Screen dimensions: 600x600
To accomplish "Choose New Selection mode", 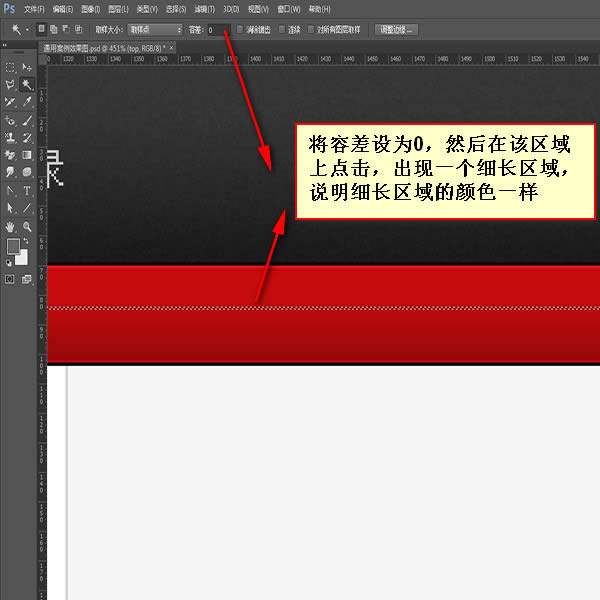I will (41, 29).
